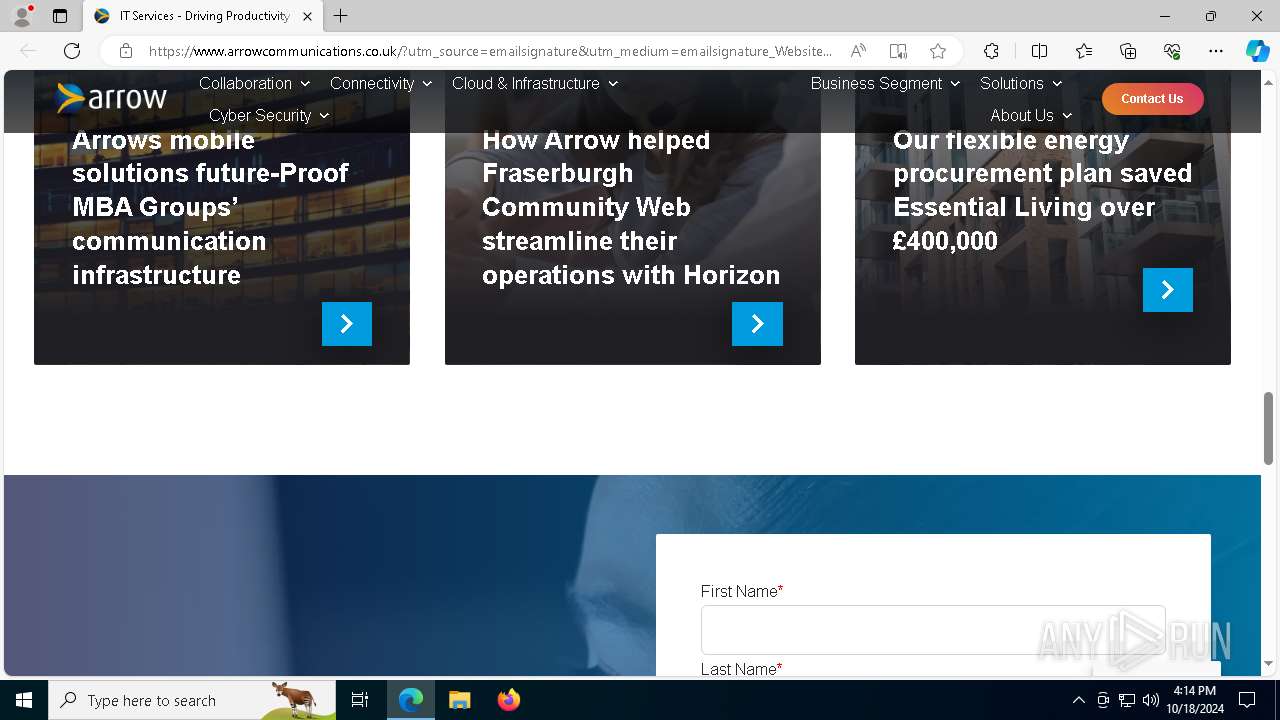Click the scrollbar down arrow
Viewport: 1280px width, 720px height.
[1268, 664]
